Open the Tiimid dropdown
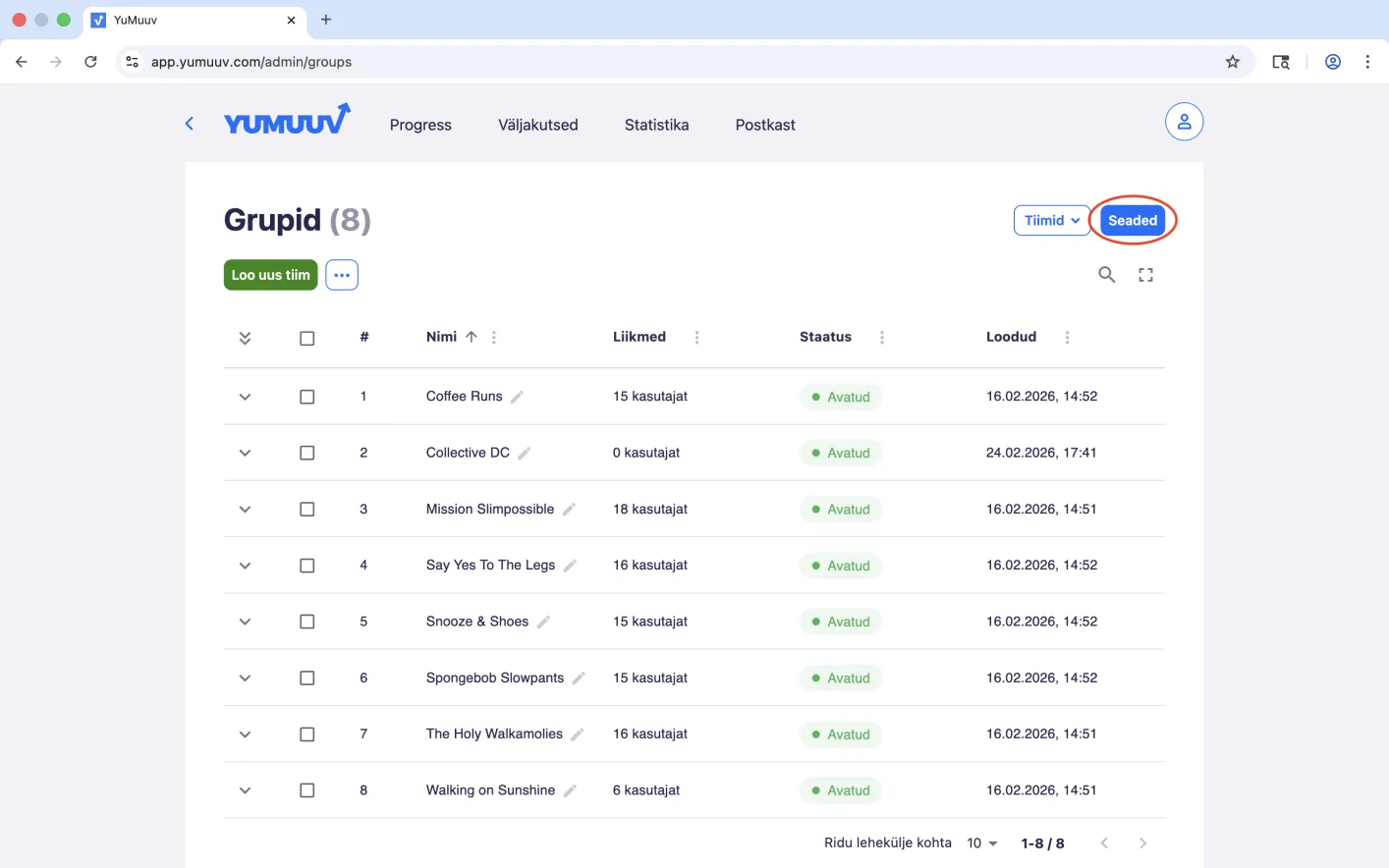 pos(1051,221)
